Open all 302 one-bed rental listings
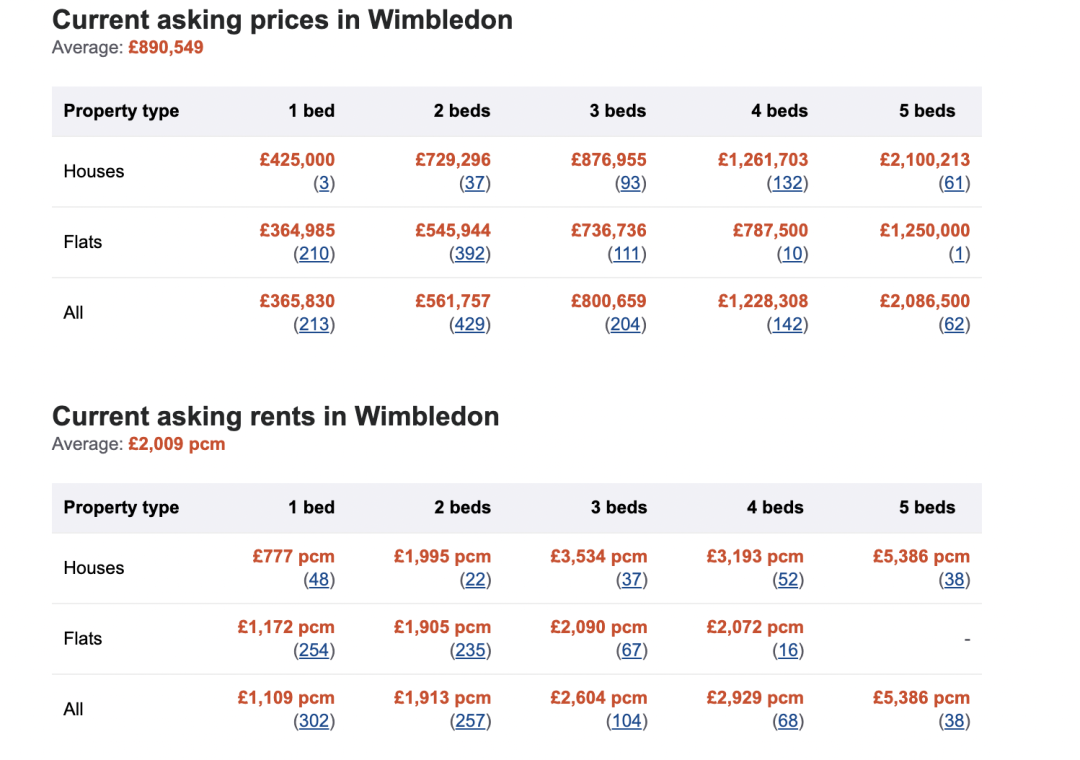 (x=314, y=721)
